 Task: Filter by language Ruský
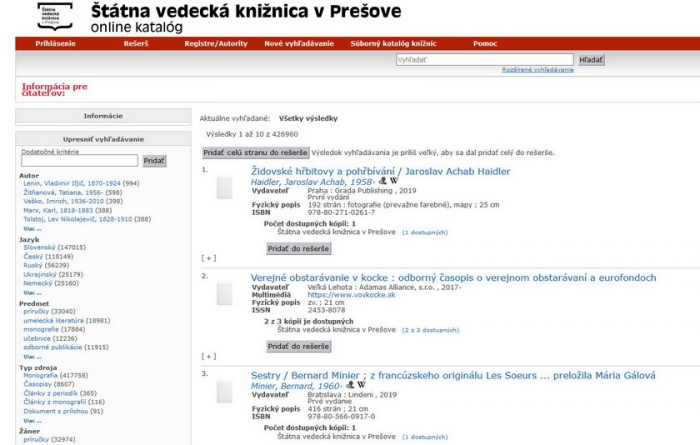point(33,265)
